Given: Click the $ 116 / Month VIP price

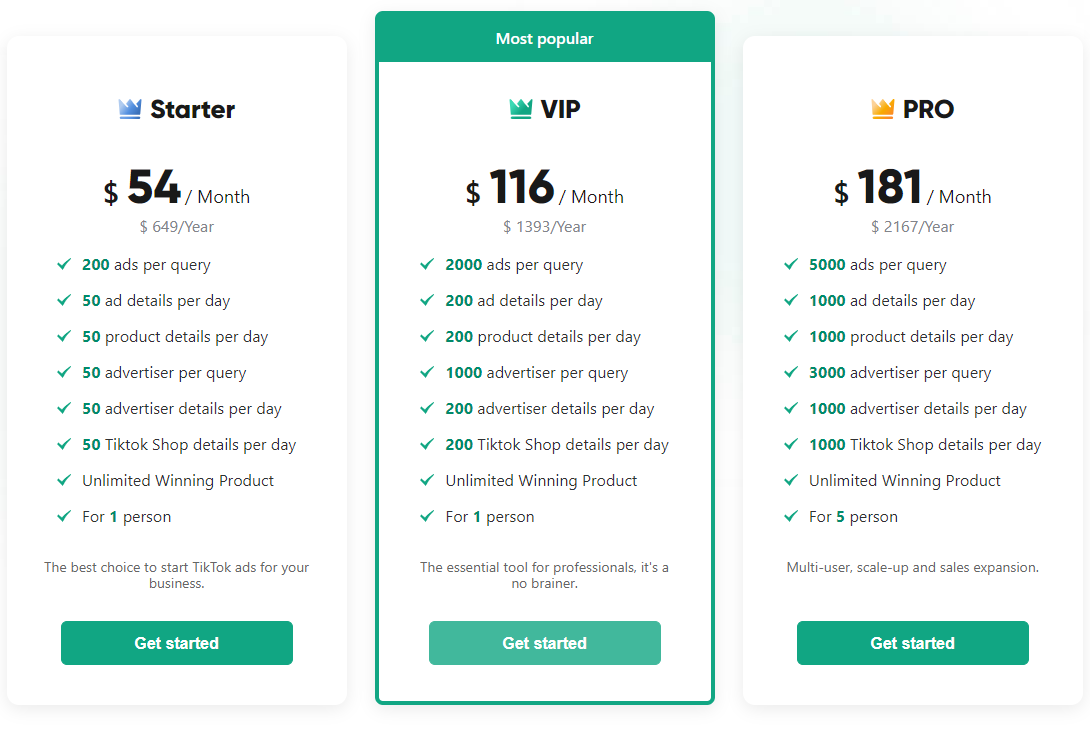Looking at the screenshot, I should pos(544,189).
